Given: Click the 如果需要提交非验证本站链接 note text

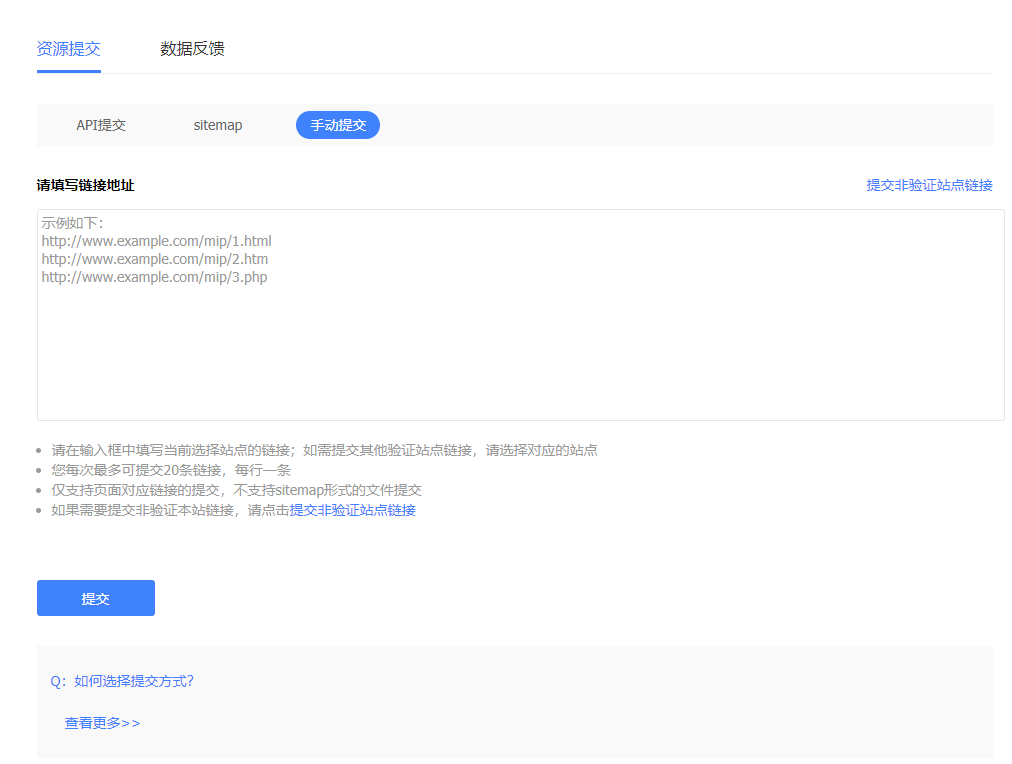Looking at the screenshot, I should pos(170,510).
